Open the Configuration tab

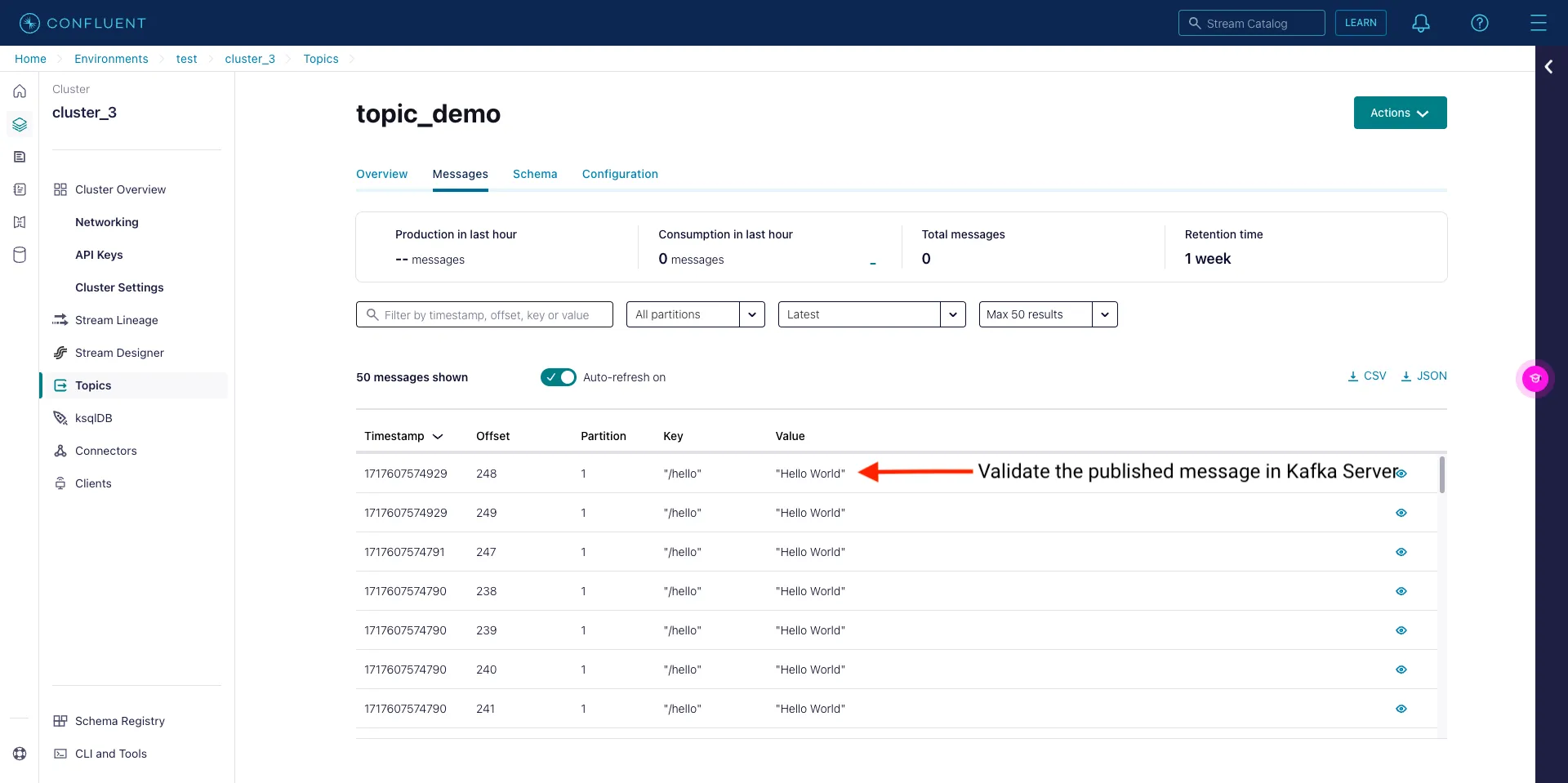point(620,174)
